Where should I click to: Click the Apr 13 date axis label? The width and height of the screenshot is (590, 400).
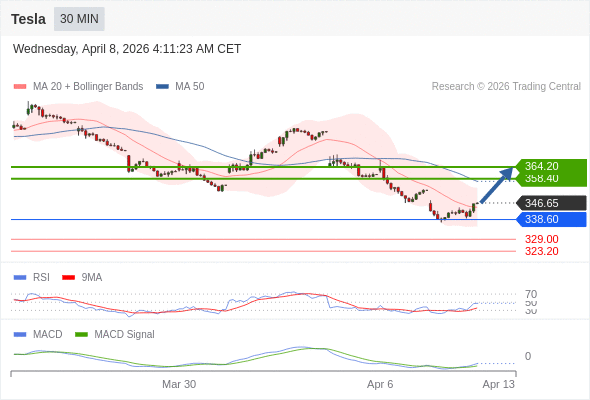[x=499, y=384]
